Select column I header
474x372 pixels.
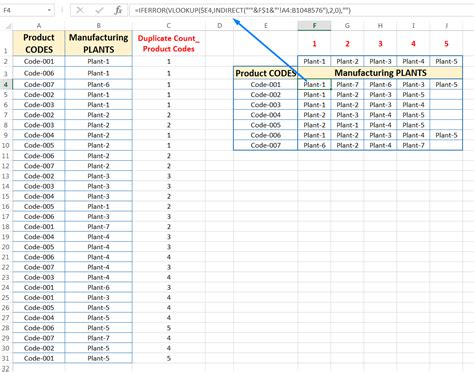click(x=413, y=26)
